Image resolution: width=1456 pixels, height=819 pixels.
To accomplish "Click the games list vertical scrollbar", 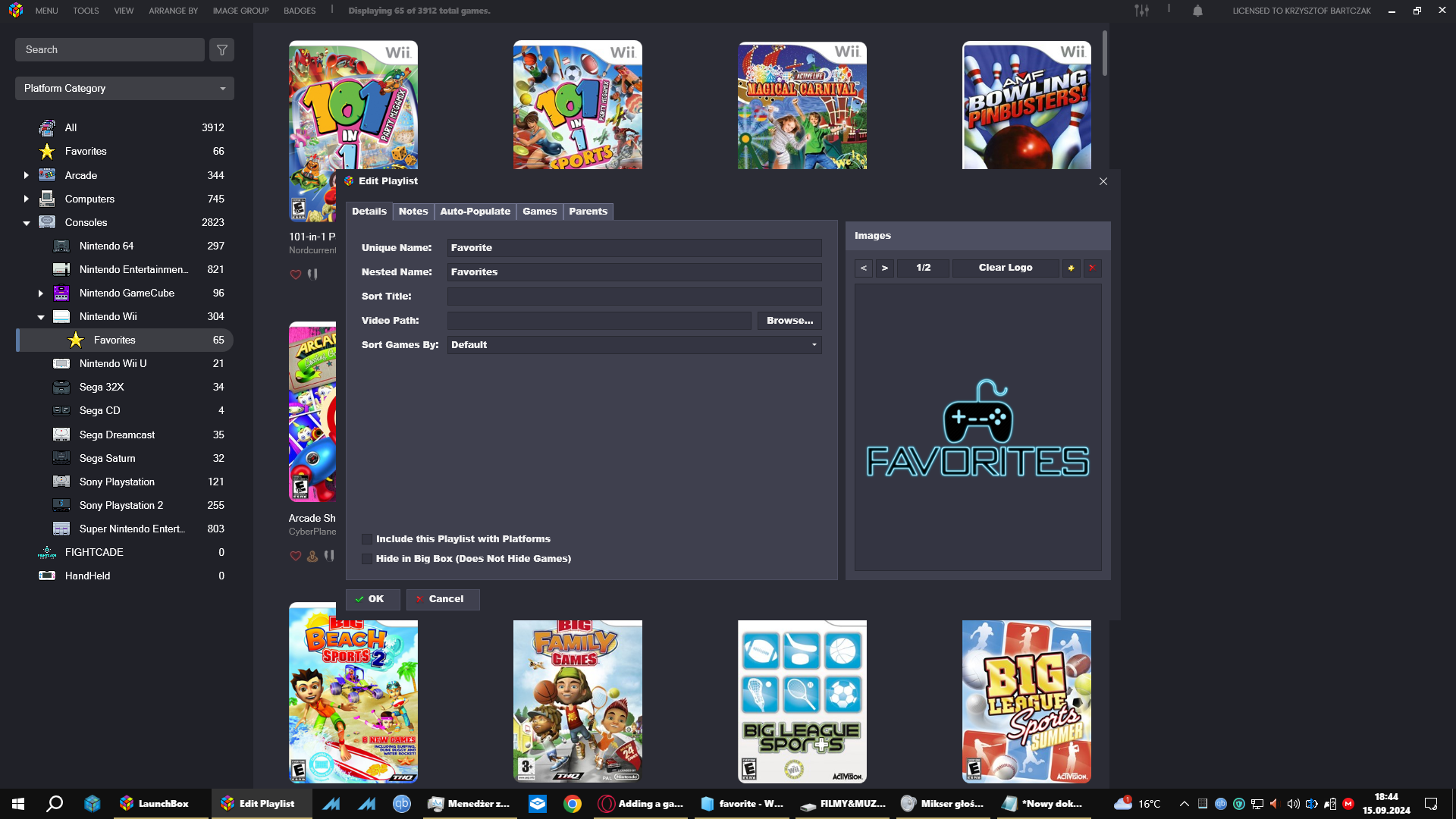I will point(1105,53).
